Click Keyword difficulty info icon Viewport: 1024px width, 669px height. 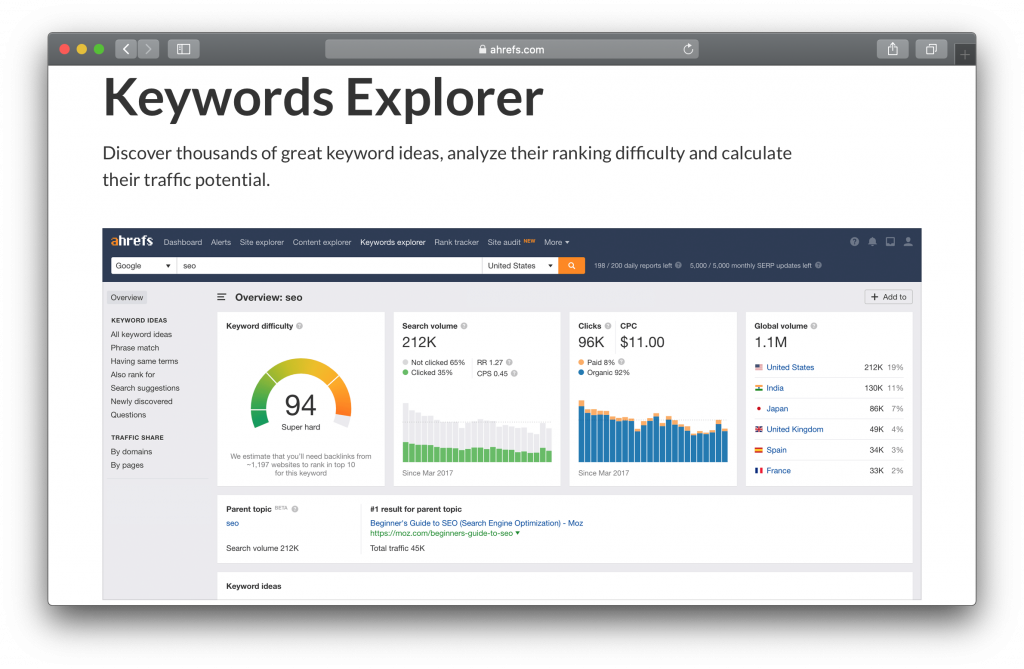(x=300, y=326)
